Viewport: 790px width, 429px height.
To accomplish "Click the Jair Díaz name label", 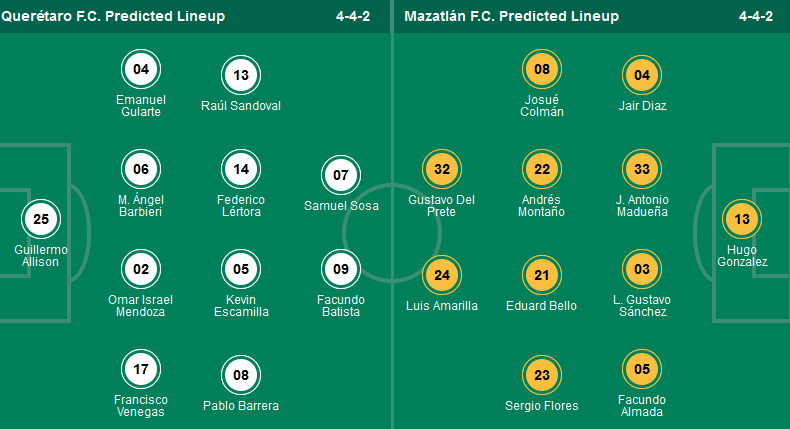I will click(642, 106).
